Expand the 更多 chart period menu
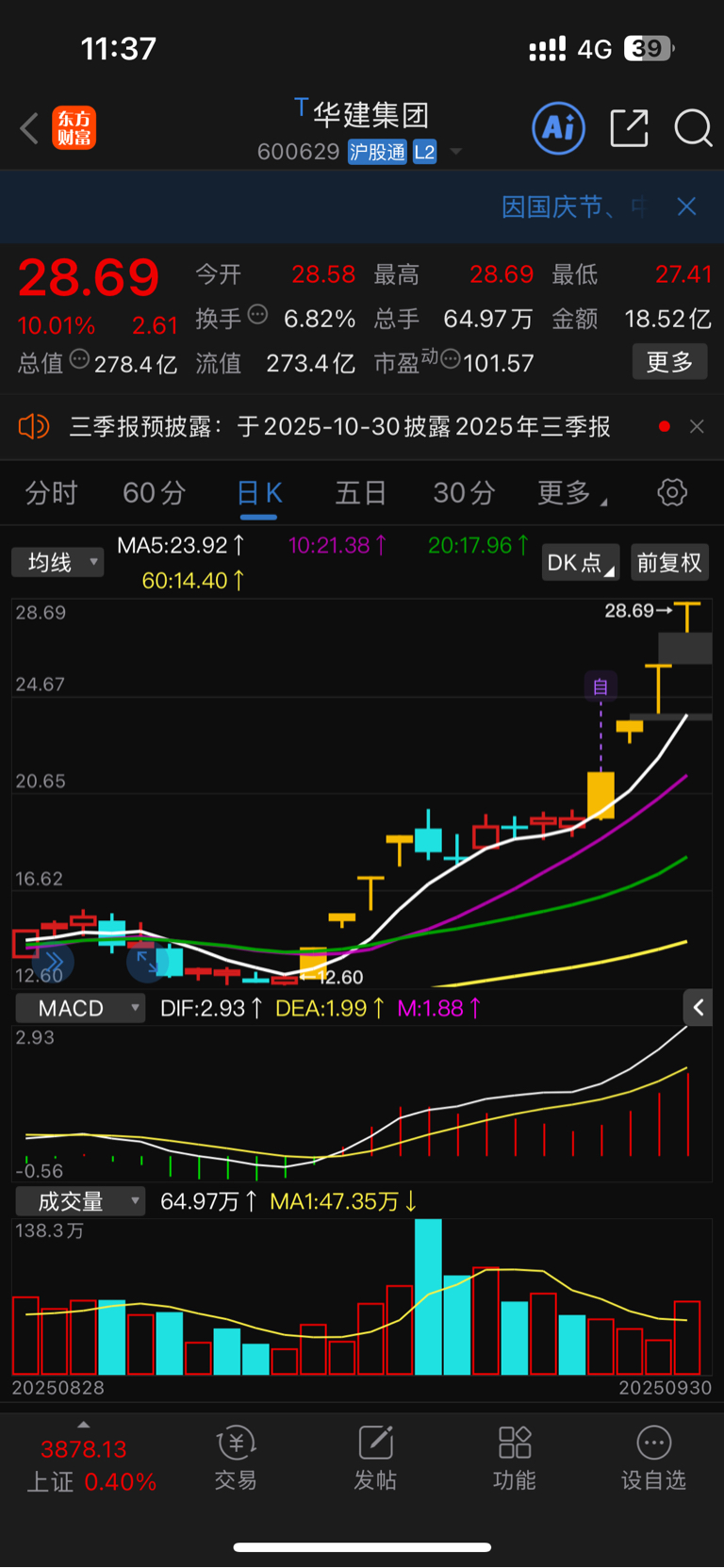 click(x=571, y=493)
